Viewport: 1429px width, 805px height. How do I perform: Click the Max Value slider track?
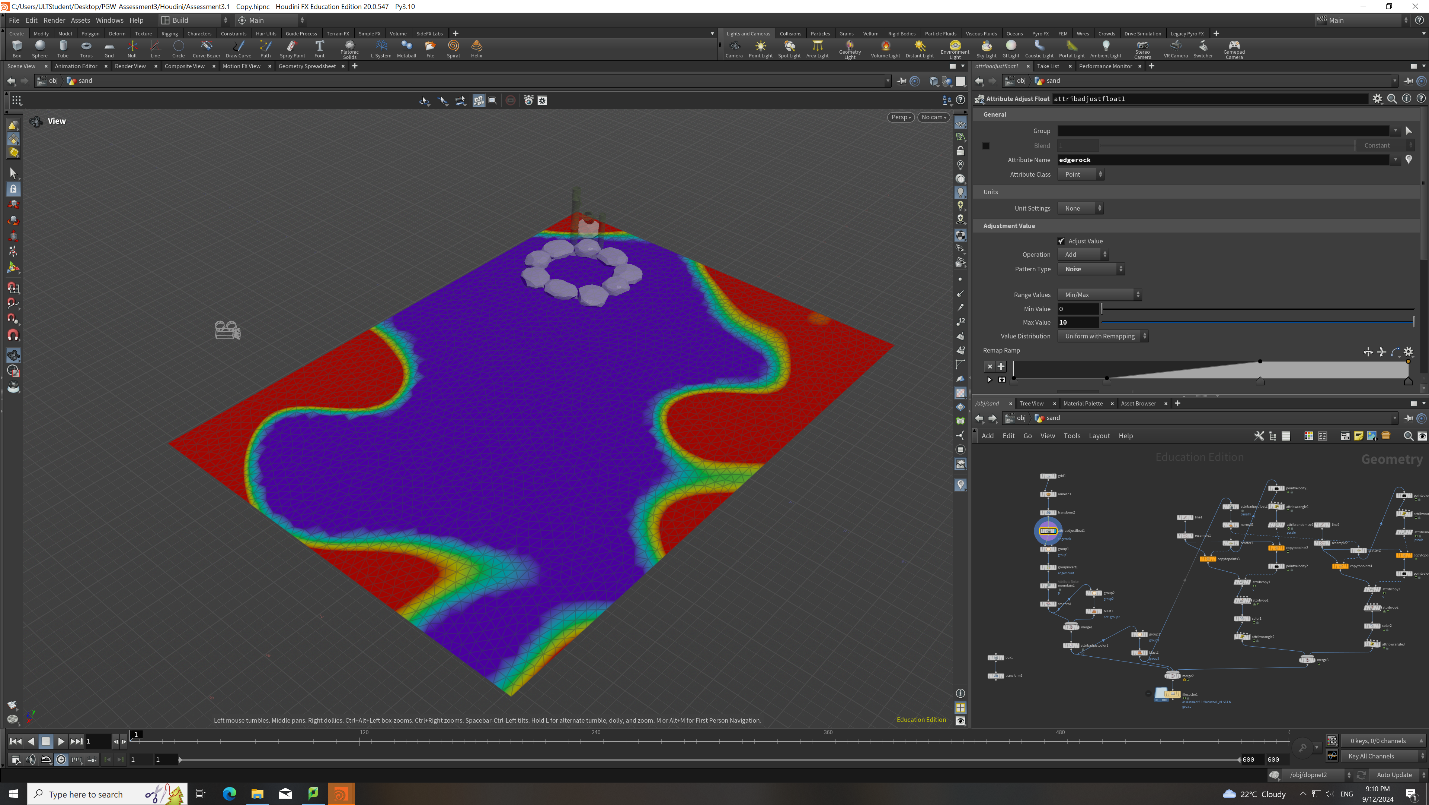(1258, 322)
